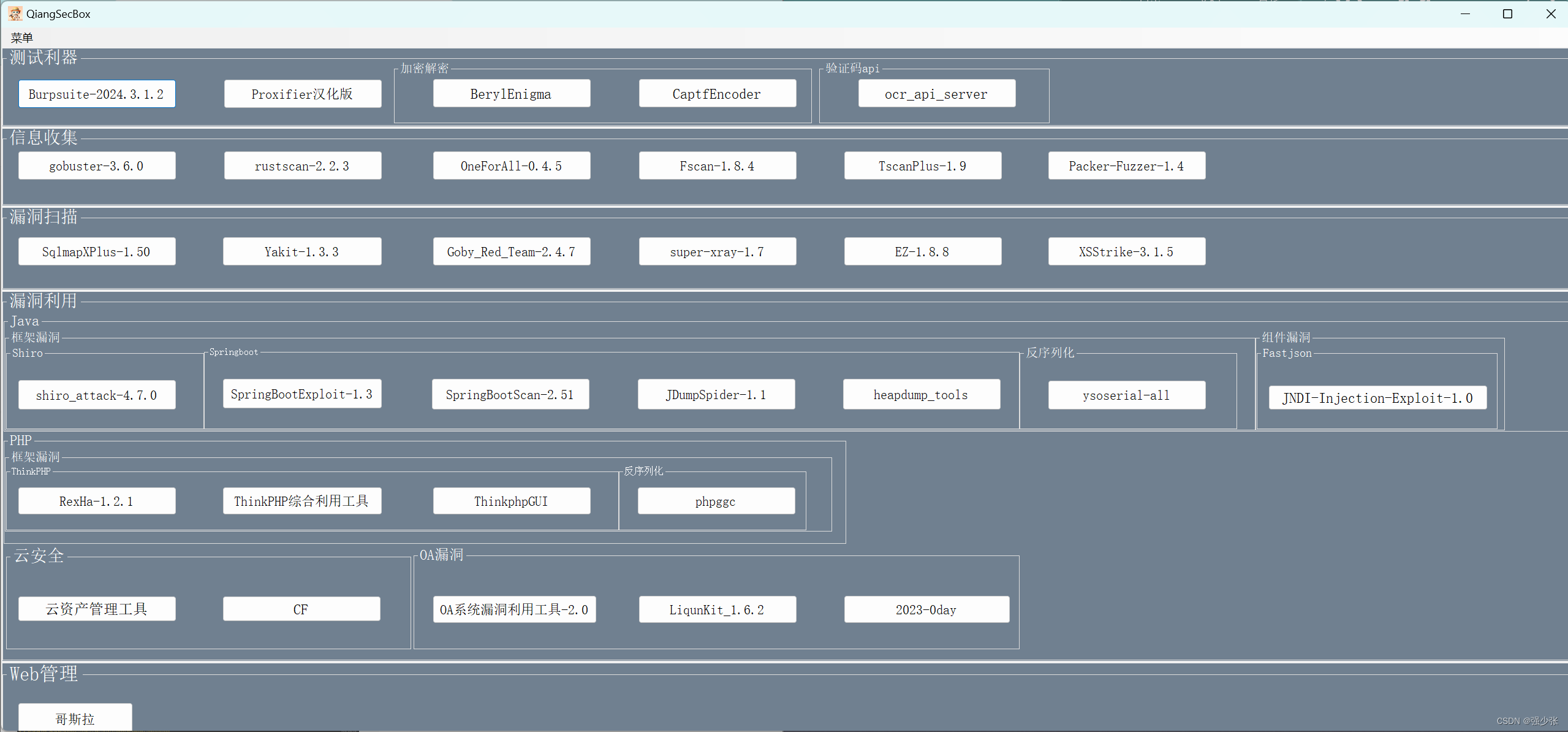Image resolution: width=1568 pixels, height=732 pixels.
Task: Launch the CF cloud tool
Action: click(x=301, y=609)
